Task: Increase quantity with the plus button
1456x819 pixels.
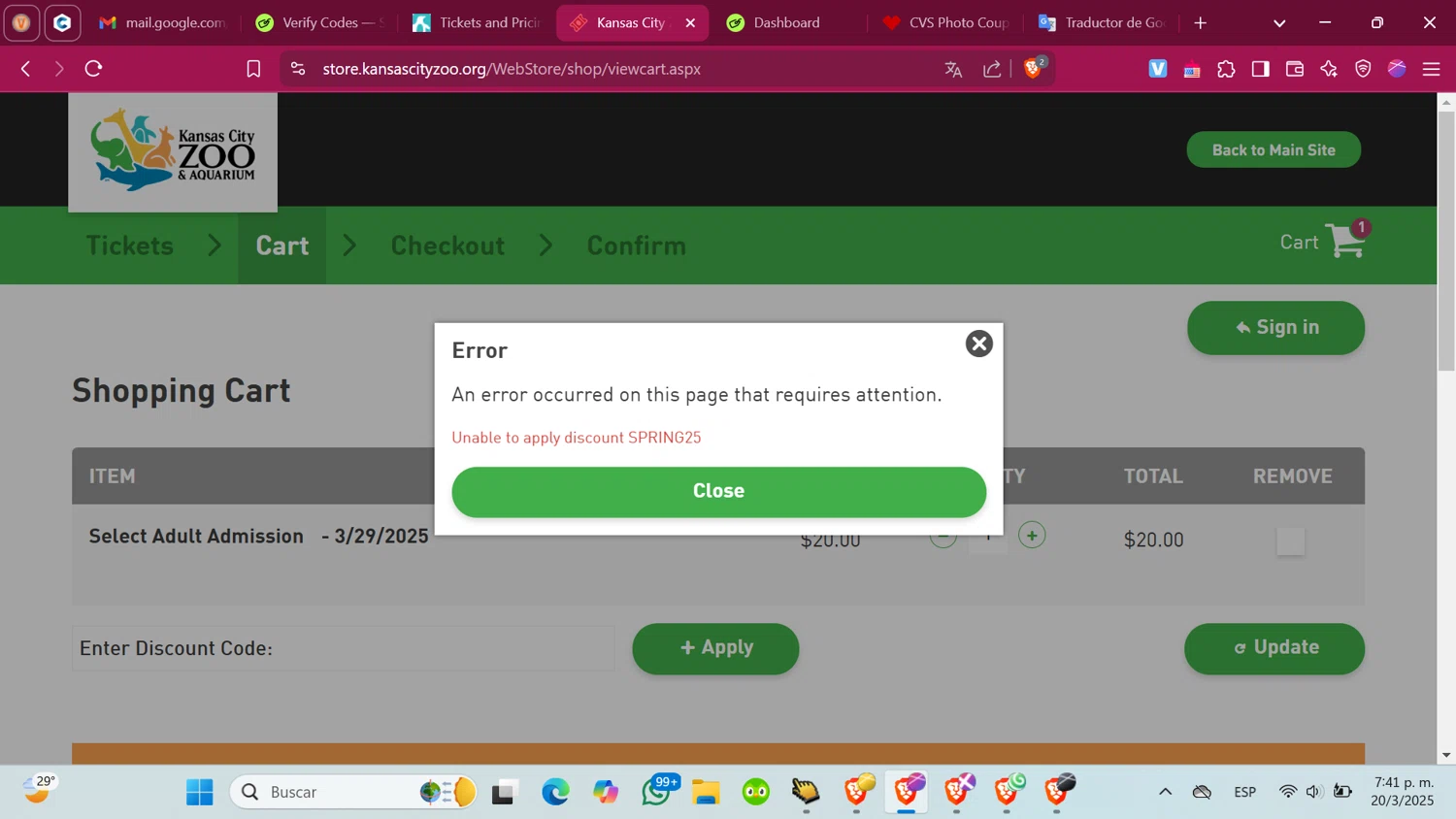Action: click(1032, 535)
